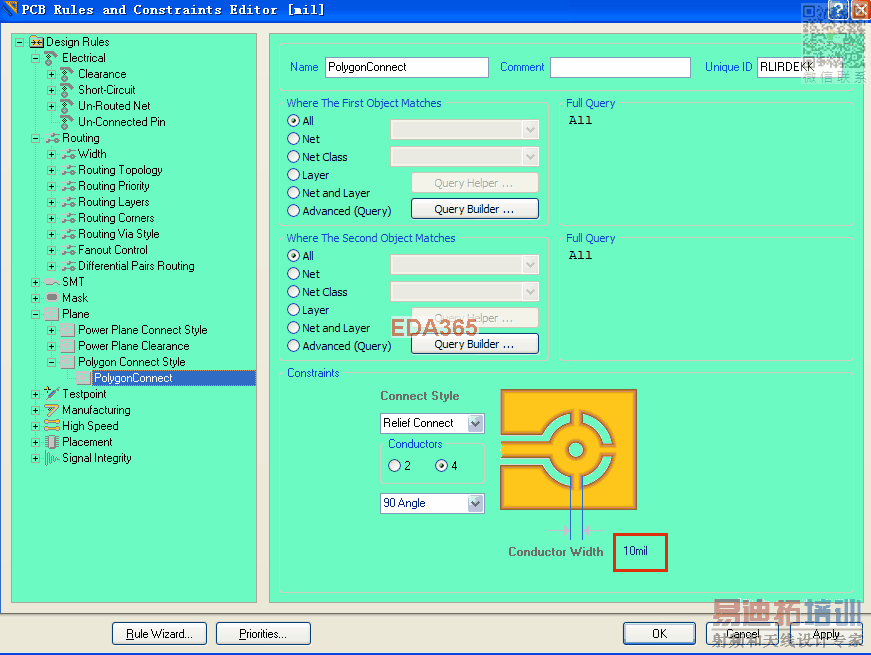Click the High Speed category icon

click(x=52, y=426)
